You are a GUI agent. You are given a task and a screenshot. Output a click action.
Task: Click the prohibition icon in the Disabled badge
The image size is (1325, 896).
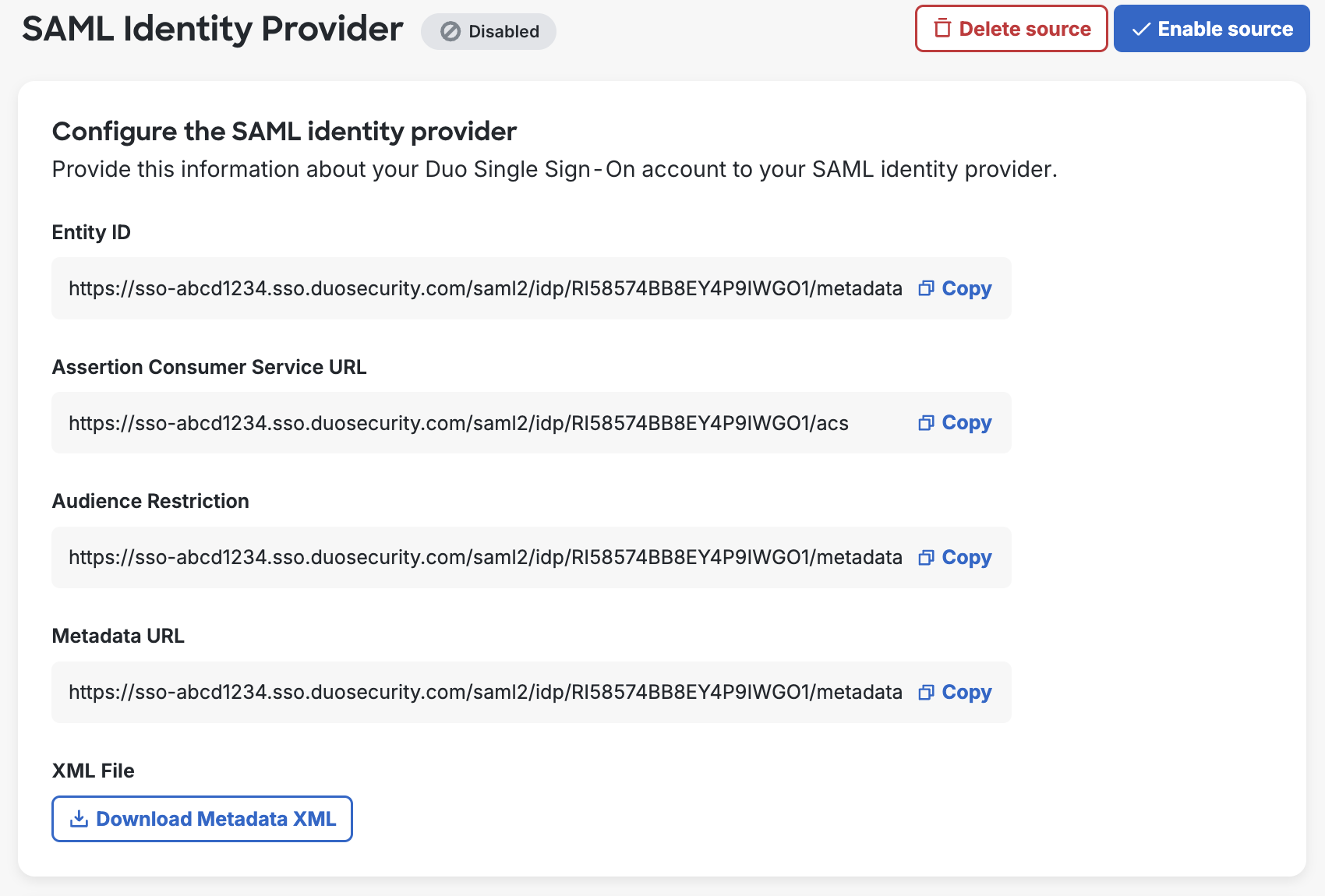[x=450, y=31]
